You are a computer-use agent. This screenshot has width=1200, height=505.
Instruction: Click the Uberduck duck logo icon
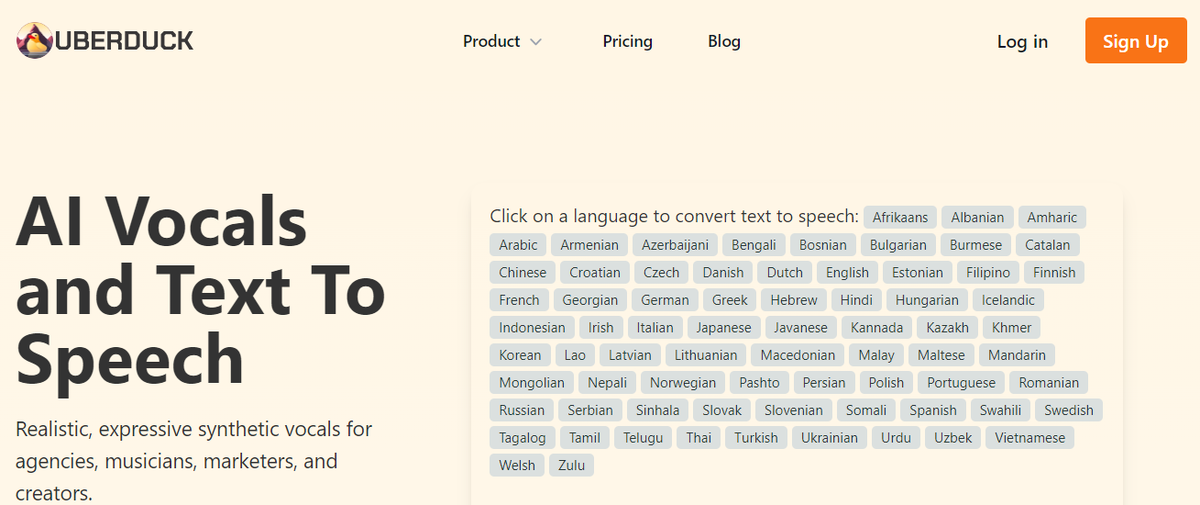[34, 41]
